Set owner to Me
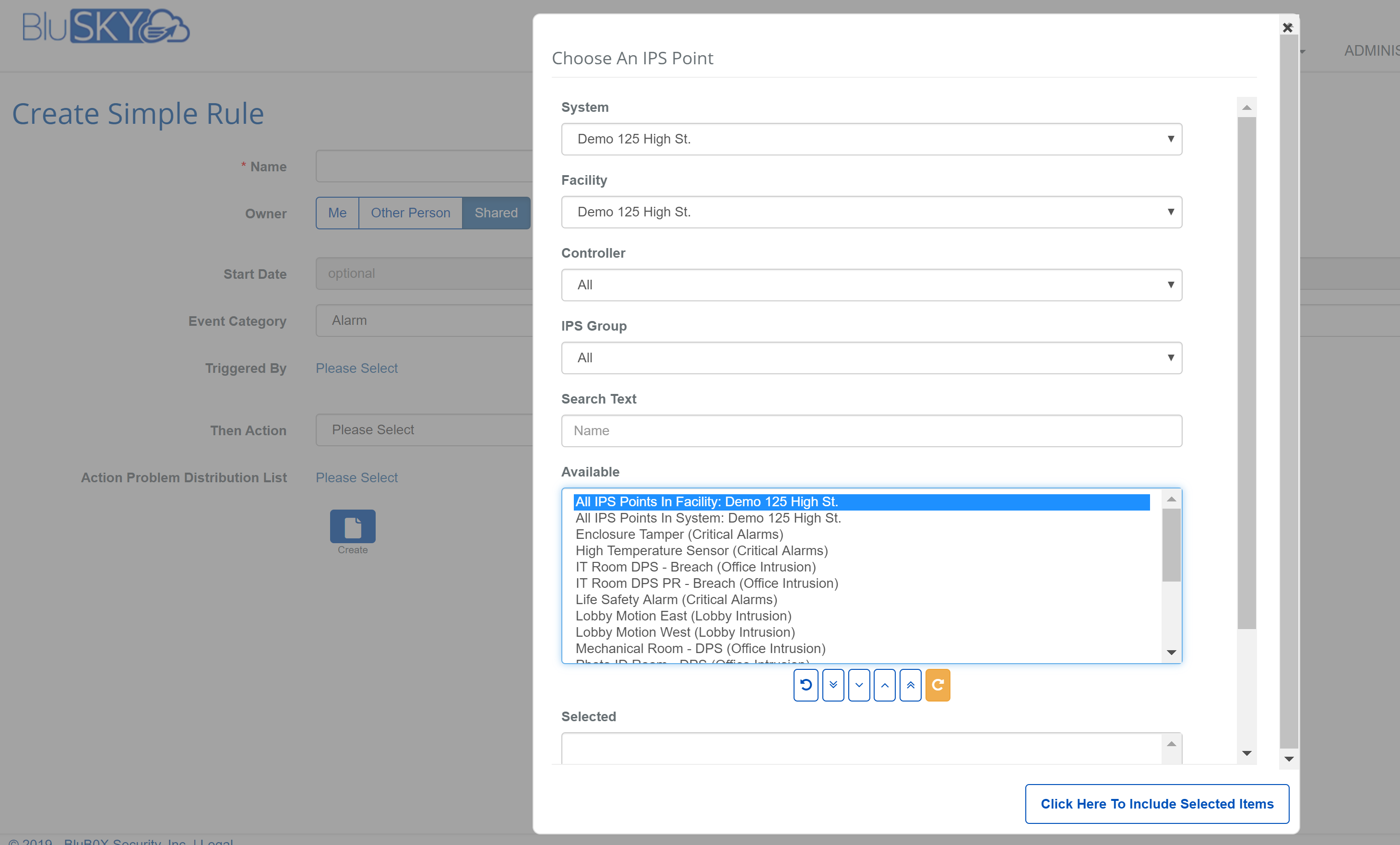This screenshot has width=1400, height=845. pos(337,213)
